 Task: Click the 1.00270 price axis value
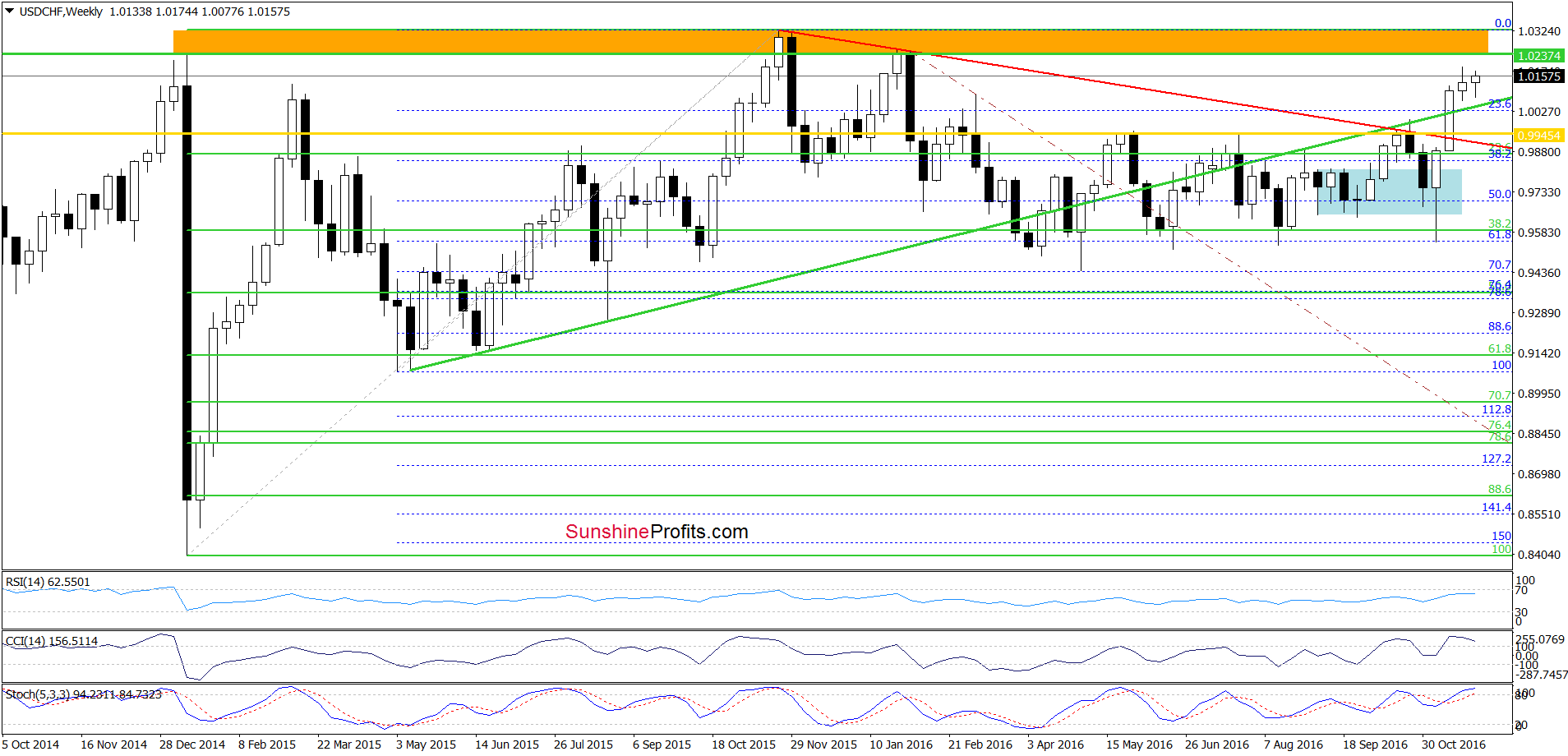click(1538, 112)
